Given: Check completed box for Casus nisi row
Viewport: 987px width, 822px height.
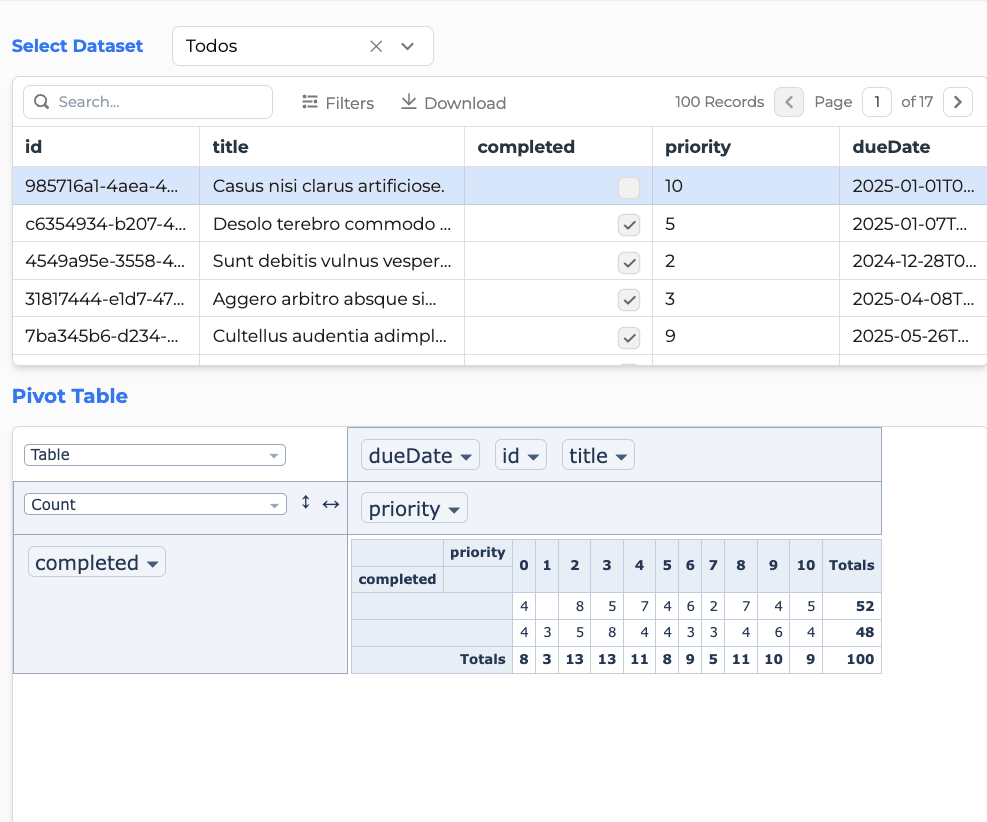Looking at the screenshot, I should coord(629,187).
